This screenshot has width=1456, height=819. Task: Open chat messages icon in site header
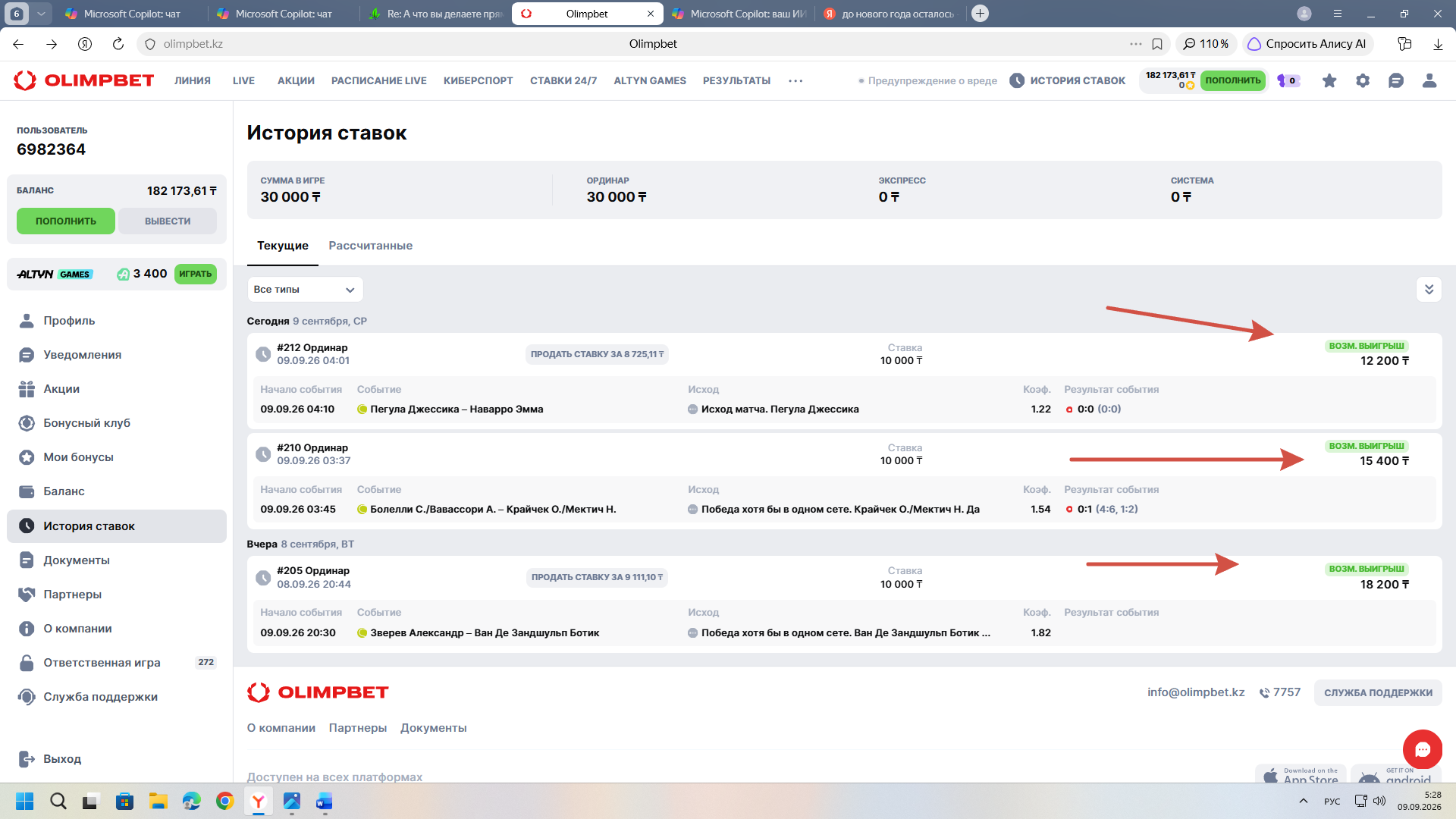click(x=1396, y=80)
